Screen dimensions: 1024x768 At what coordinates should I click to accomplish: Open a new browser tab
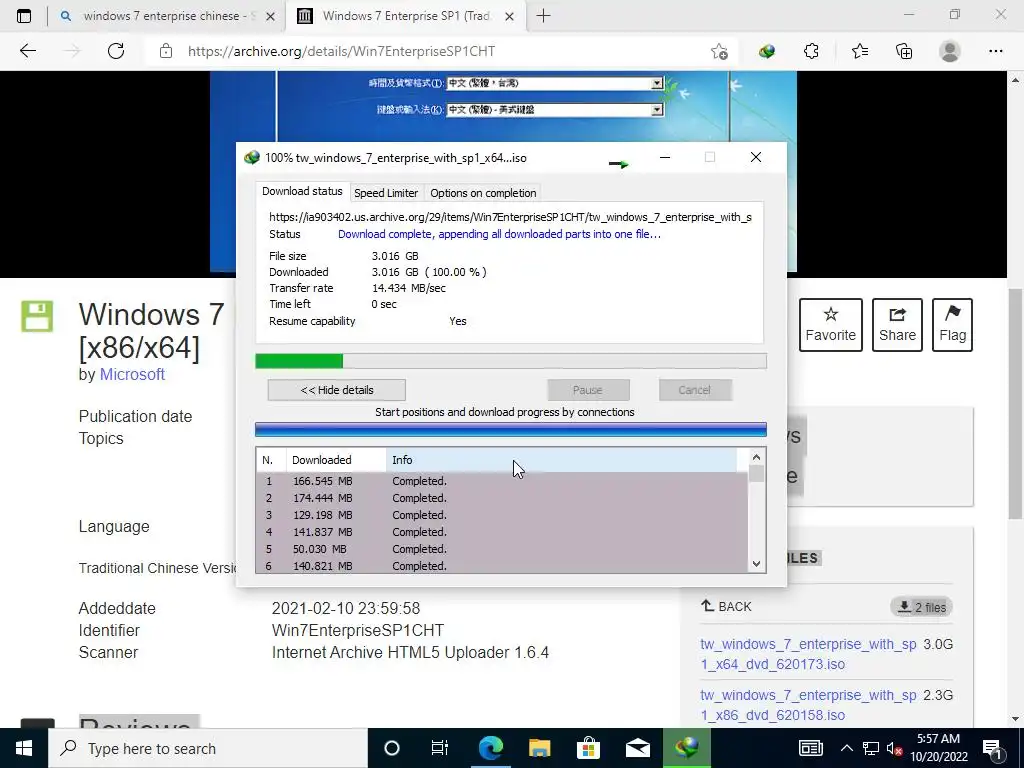click(x=543, y=16)
